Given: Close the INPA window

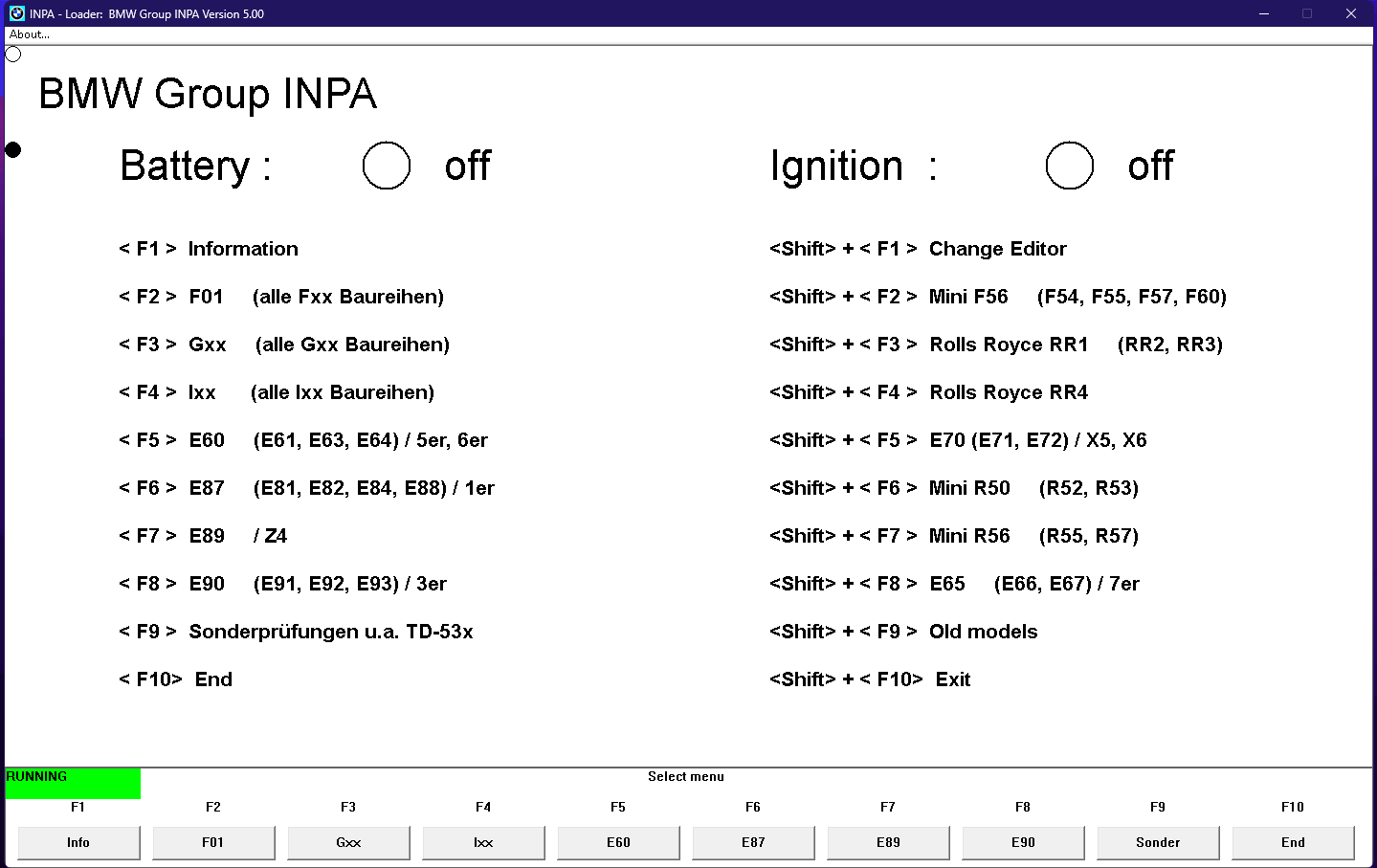Looking at the screenshot, I should click(1351, 13).
